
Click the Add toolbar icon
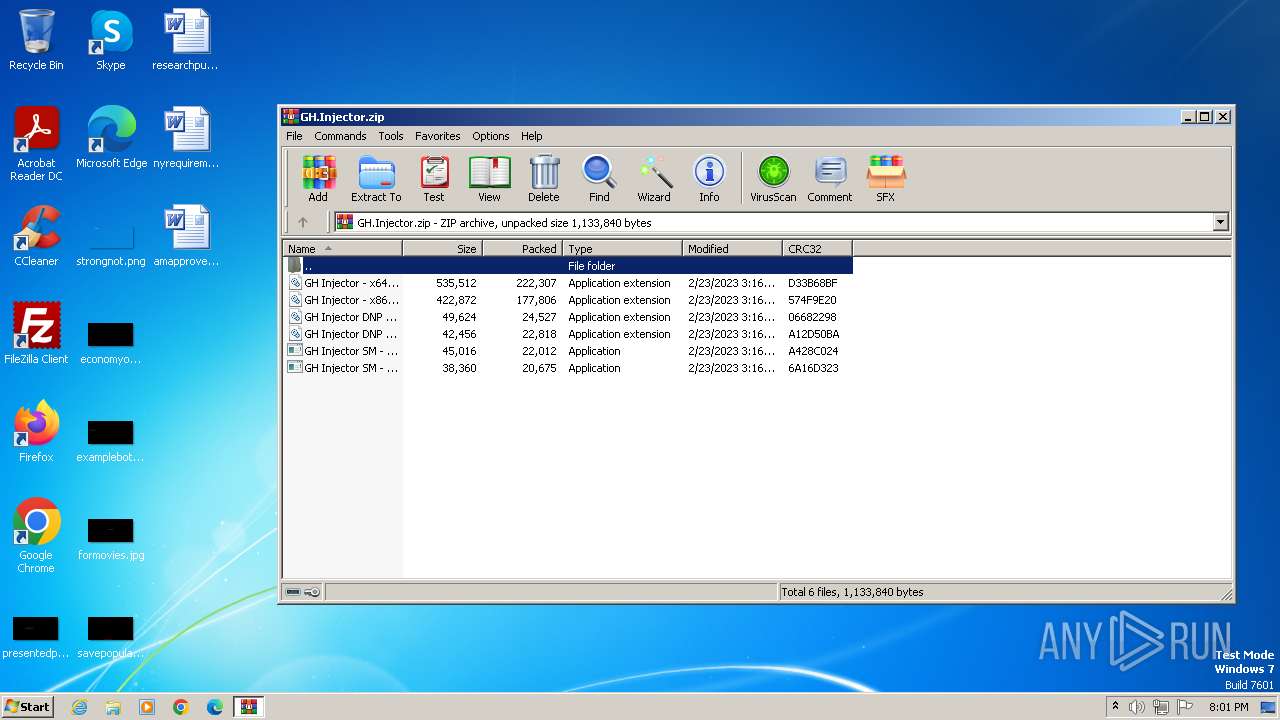coord(318,179)
